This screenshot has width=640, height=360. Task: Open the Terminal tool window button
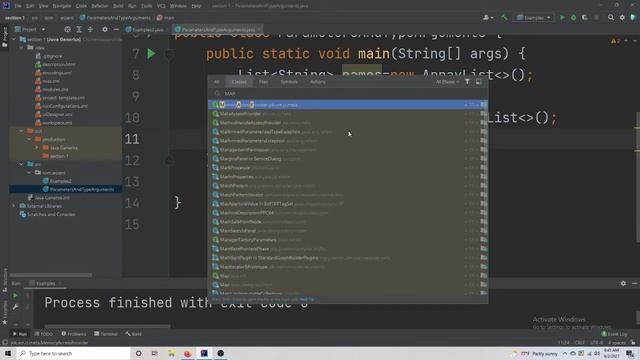coord(106,334)
